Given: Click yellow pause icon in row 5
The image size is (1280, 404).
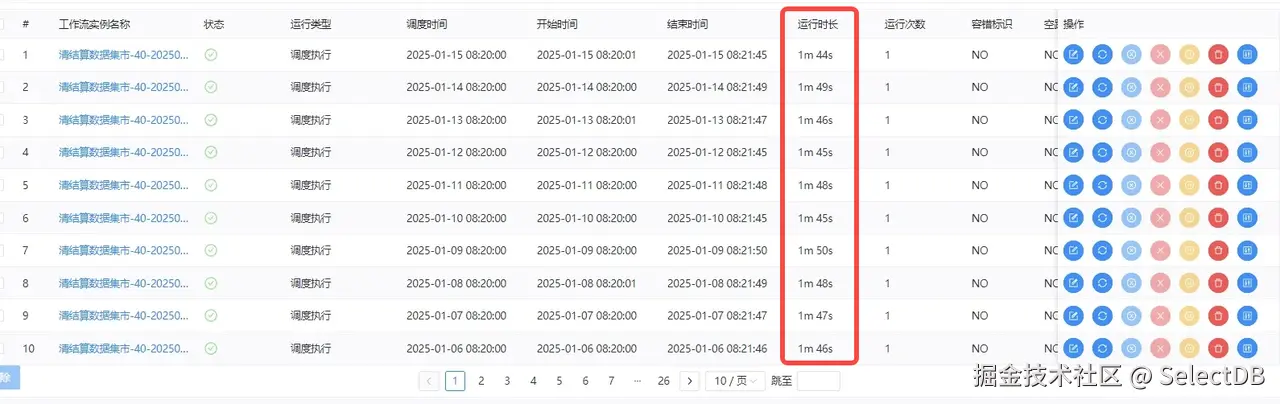Looking at the screenshot, I should tap(1189, 185).
